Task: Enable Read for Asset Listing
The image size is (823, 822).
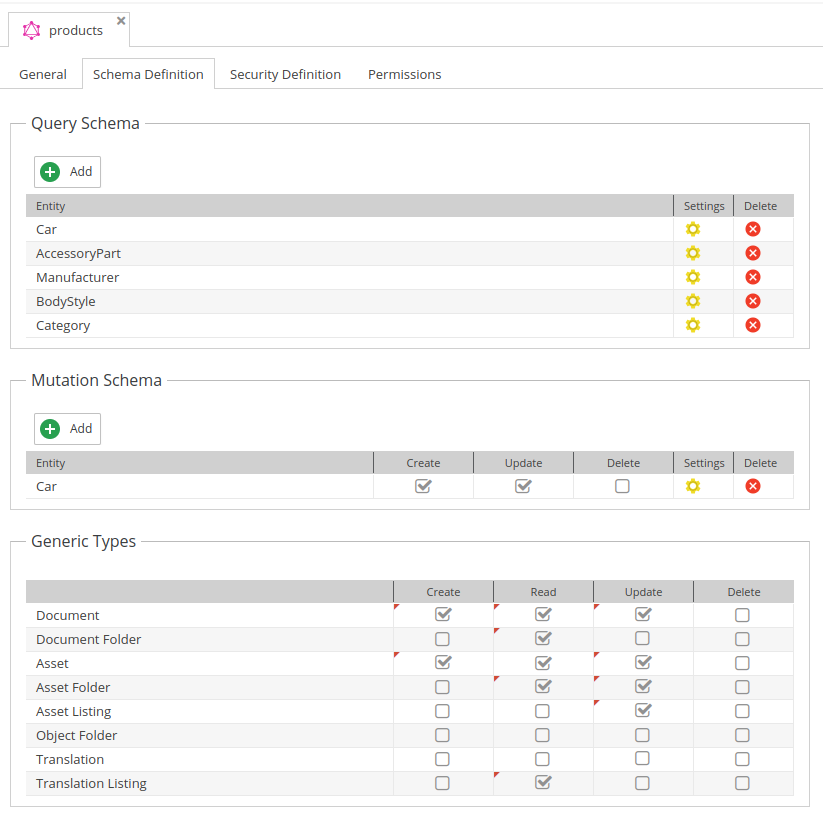Action: click(x=542, y=711)
